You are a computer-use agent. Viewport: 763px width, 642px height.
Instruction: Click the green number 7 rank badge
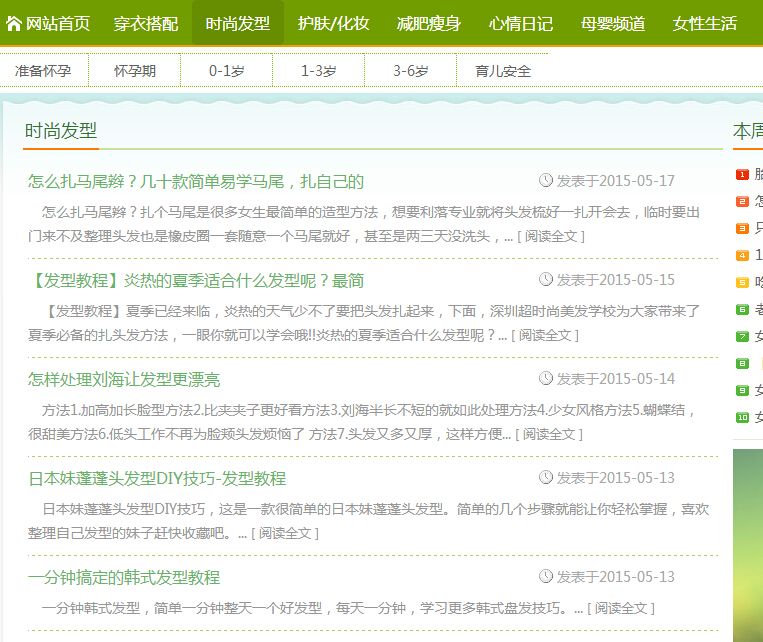pos(742,336)
